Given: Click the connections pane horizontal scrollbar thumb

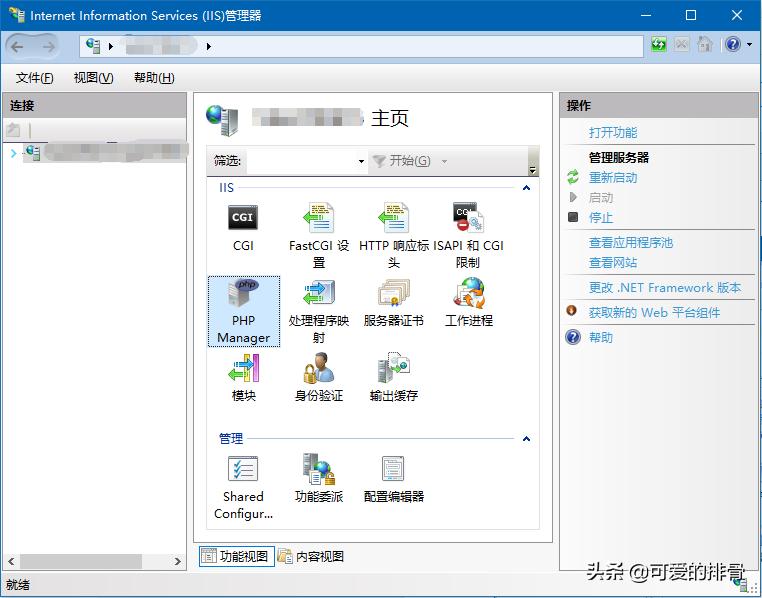Looking at the screenshot, I should (81, 562).
